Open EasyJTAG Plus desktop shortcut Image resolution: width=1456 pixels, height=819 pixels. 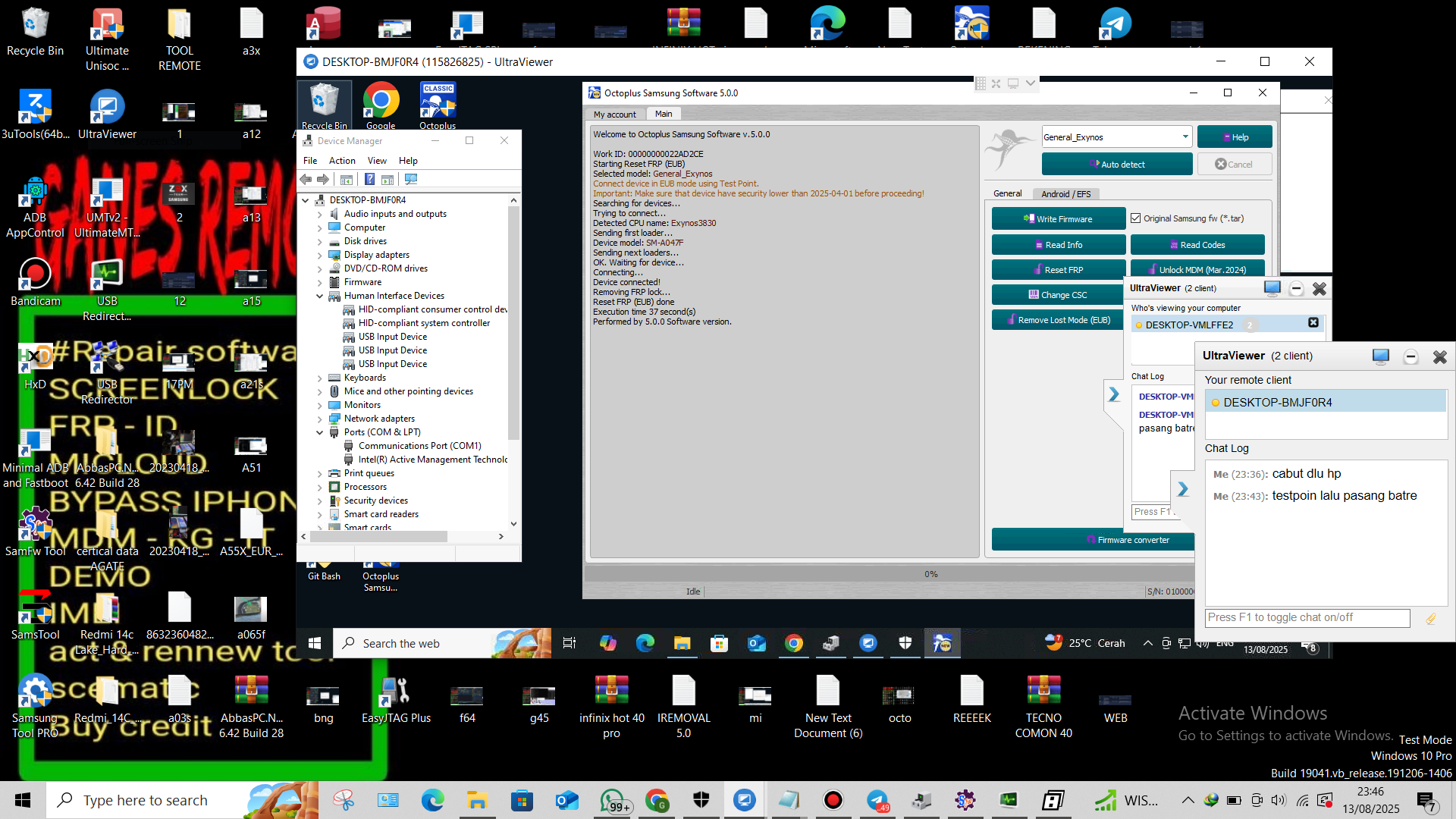[x=396, y=699]
